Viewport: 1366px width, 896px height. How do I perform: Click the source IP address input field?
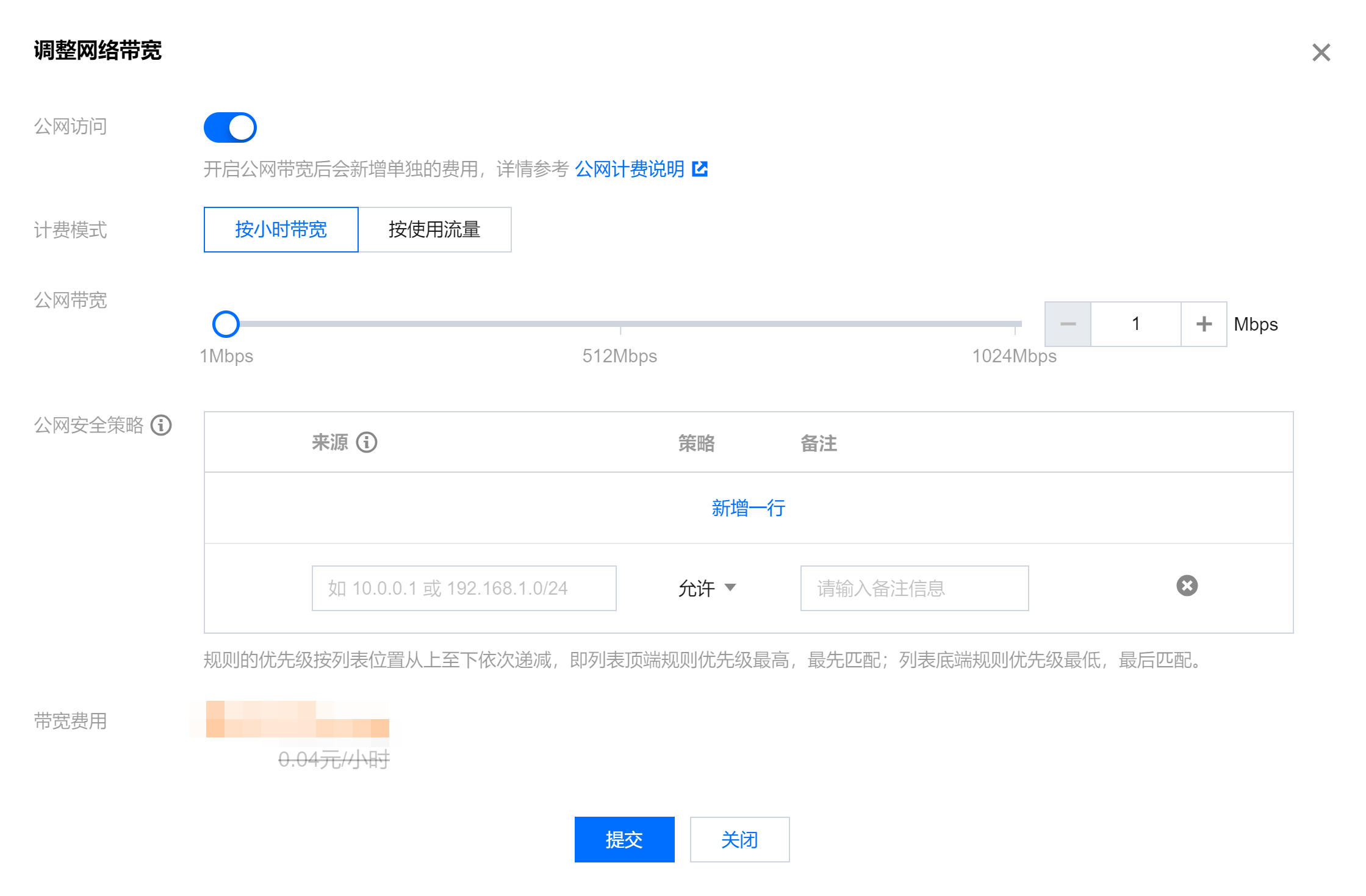(464, 588)
